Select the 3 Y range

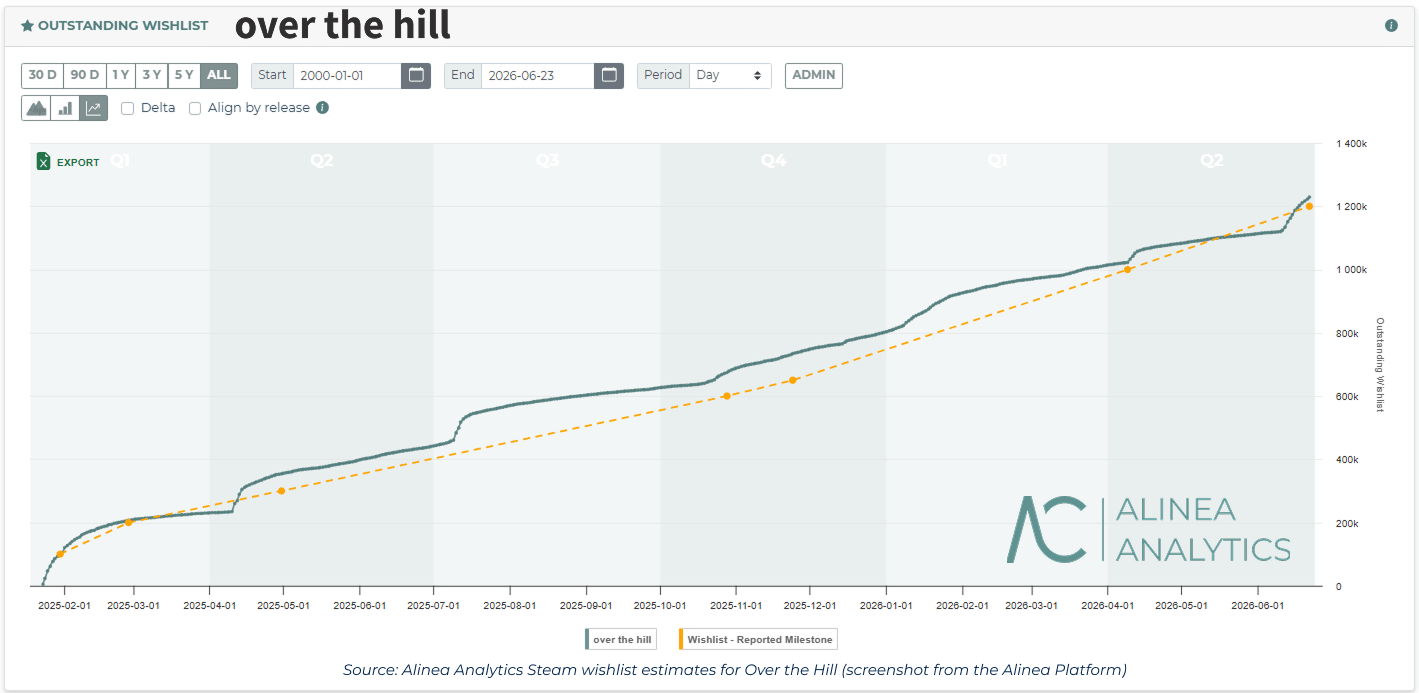pyautogui.click(x=152, y=75)
